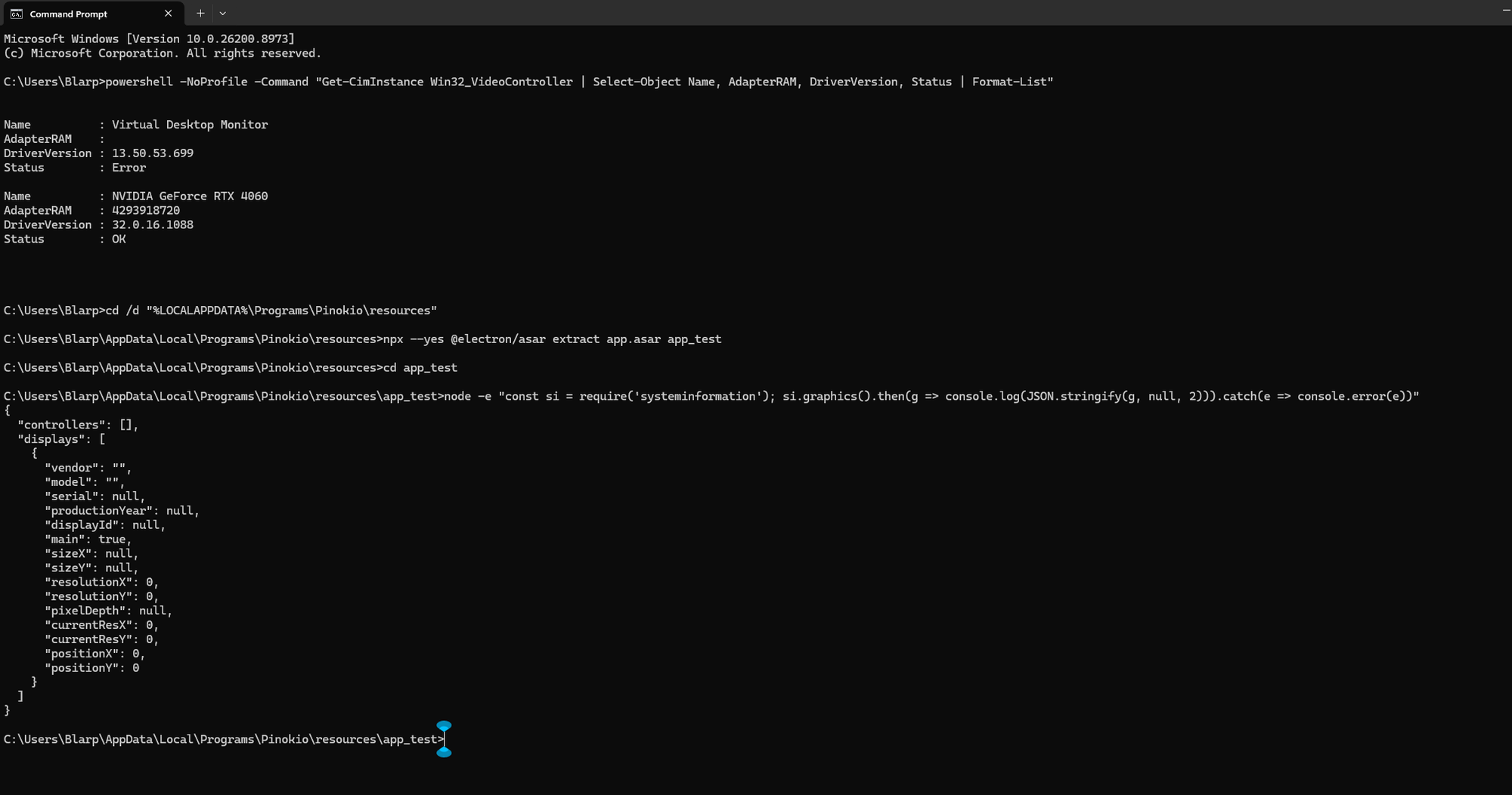Click the "displays": [ line
This screenshot has width=1512, height=795.
pos(61,439)
